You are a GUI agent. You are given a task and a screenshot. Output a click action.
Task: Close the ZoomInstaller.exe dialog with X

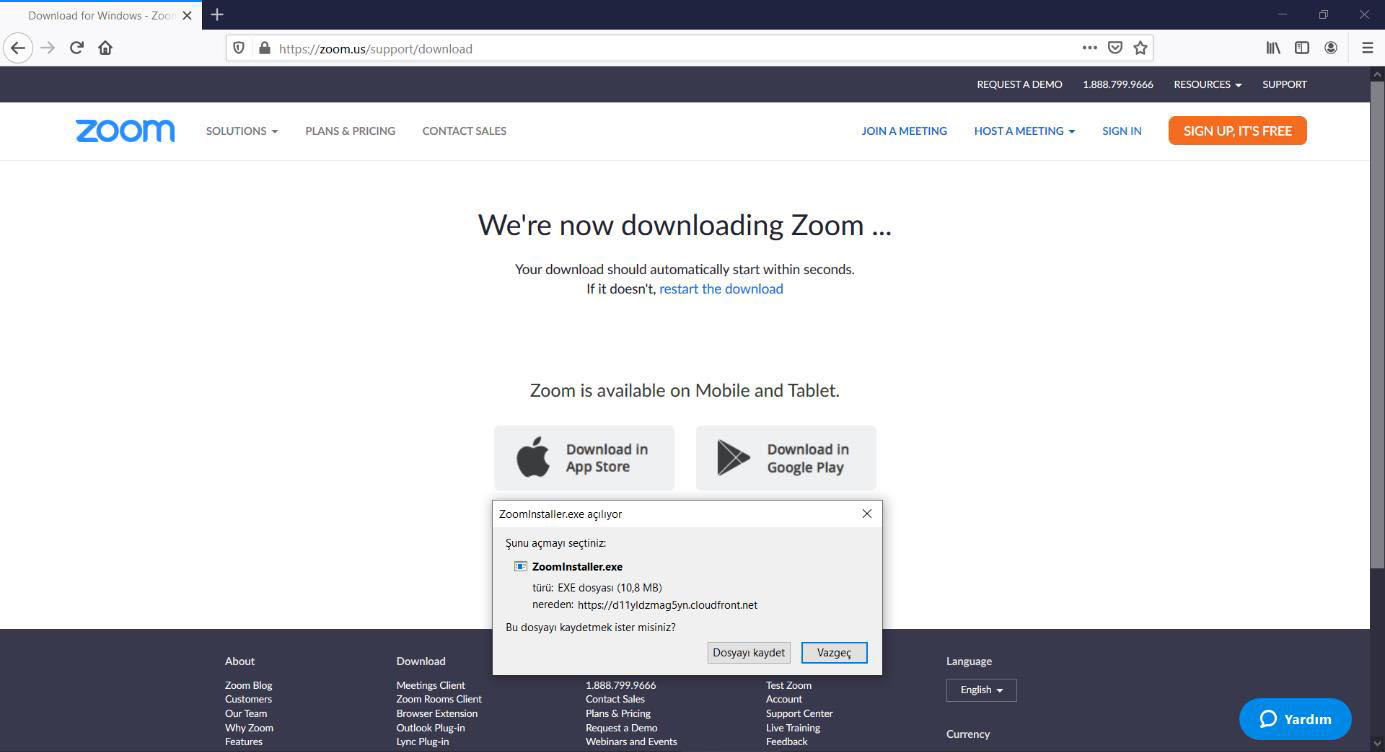coord(867,514)
